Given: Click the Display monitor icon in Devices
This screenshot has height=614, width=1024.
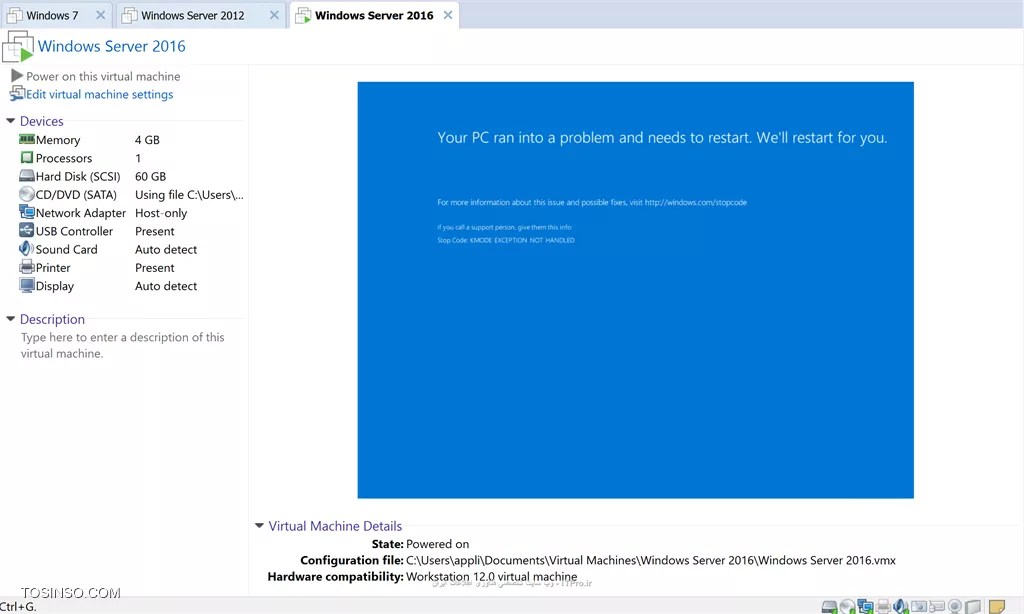Looking at the screenshot, I should (x=27, y=285).
